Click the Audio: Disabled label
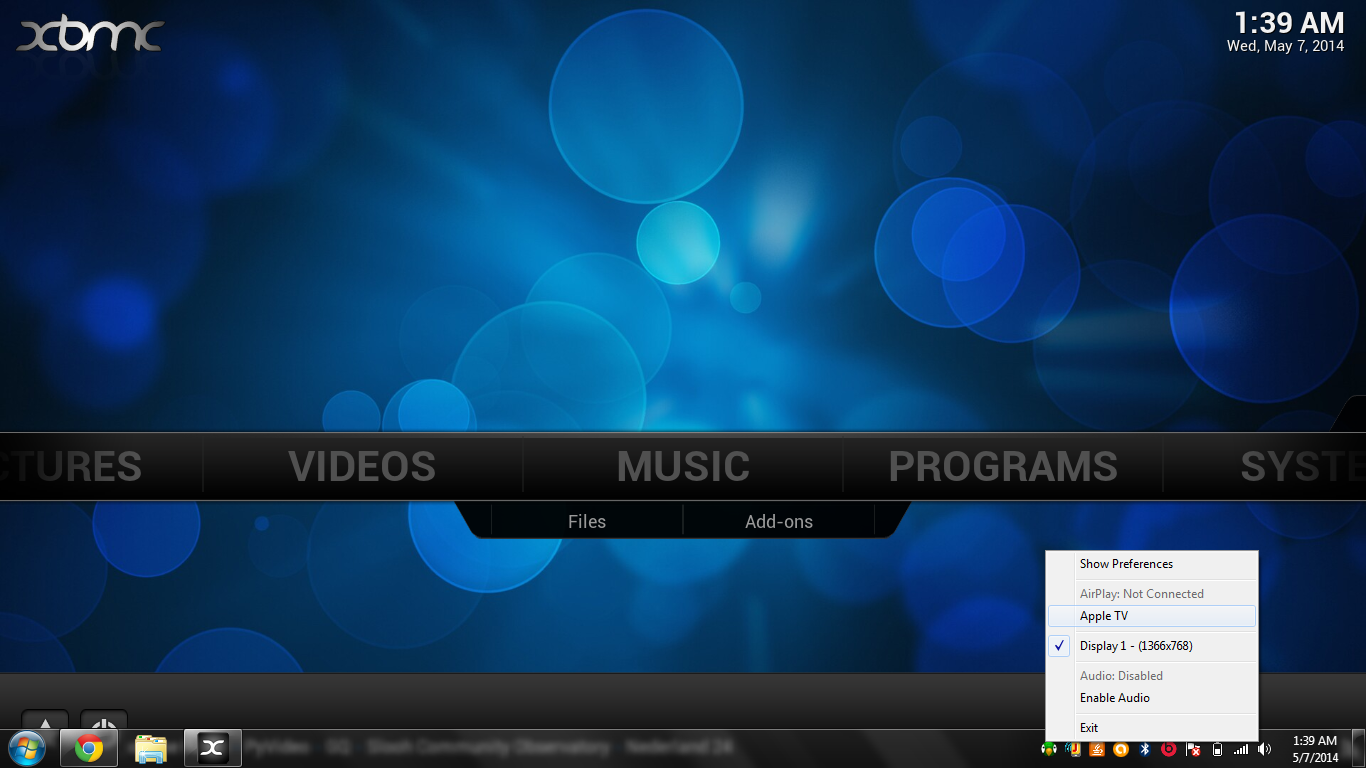This screenshot has width=1366, height=768. pyautogui.click(x=1121, y=676)
